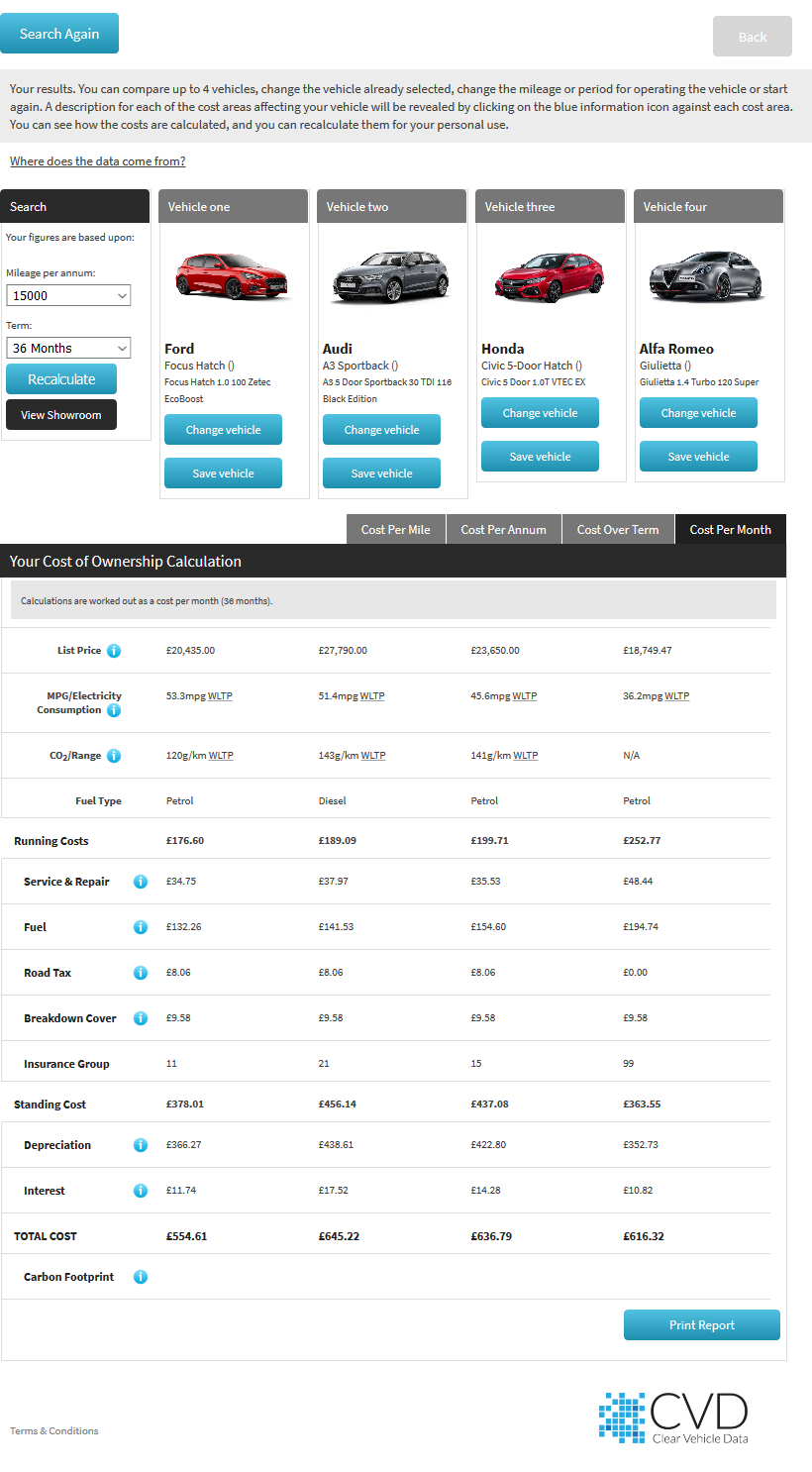
Task: Open the Terms & Conditions link
Action: coord(54,1430)
